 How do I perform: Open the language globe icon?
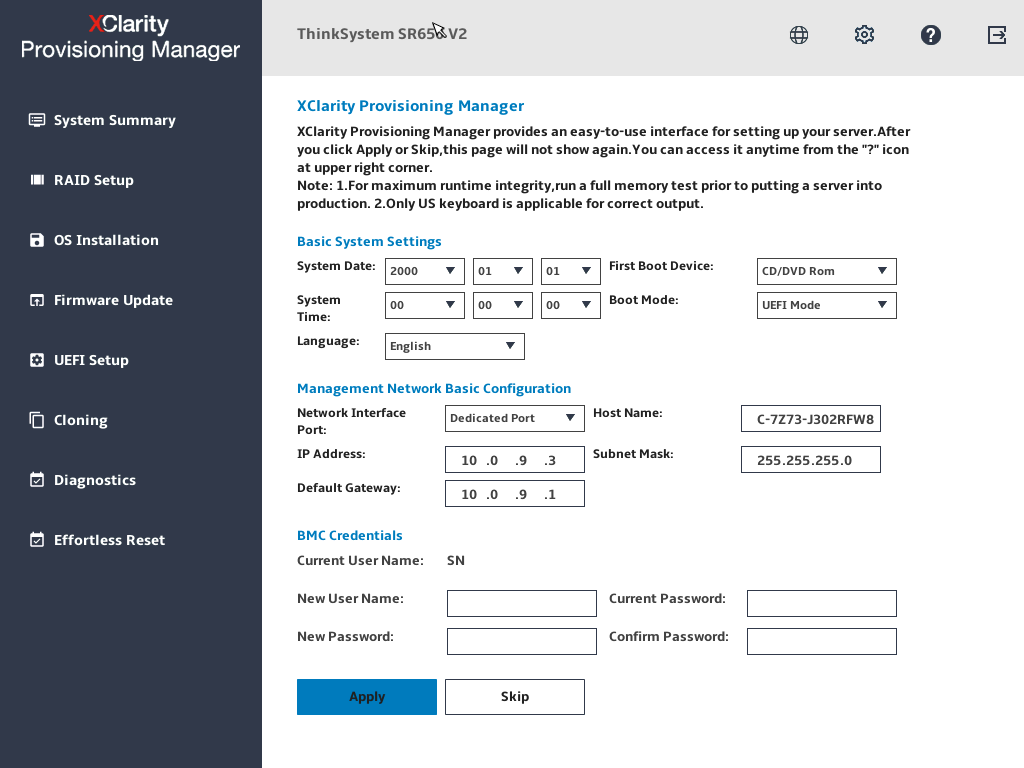[799, 35]
